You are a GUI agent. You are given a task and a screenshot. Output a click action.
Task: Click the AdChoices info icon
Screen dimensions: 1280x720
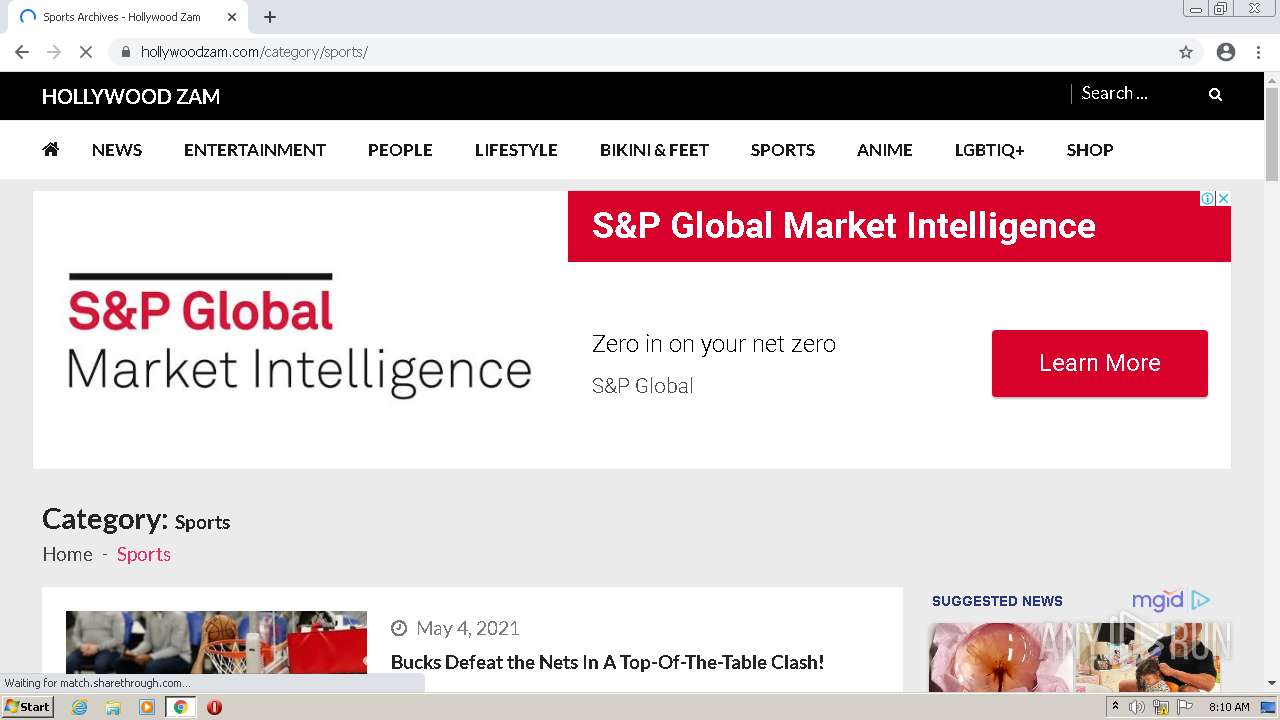(x=1207, y=198)
